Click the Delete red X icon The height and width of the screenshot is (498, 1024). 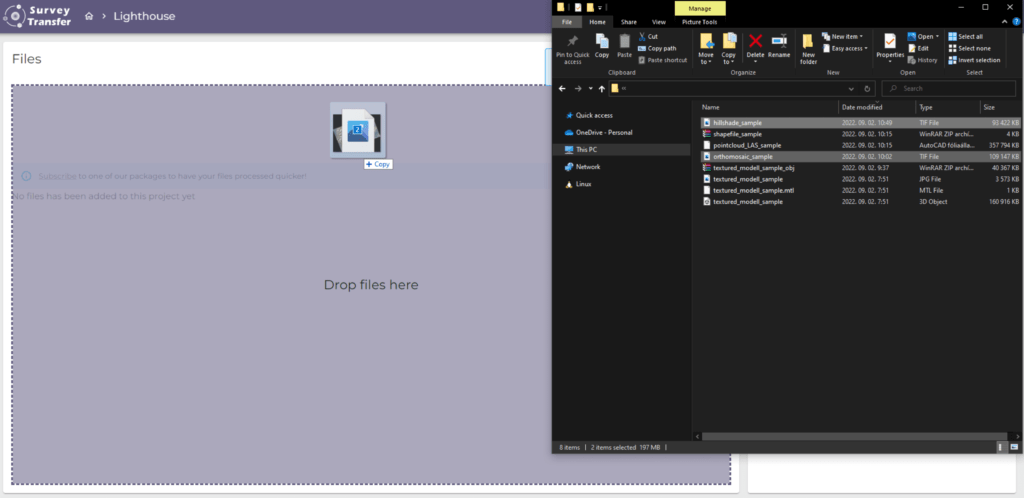(x=756, y=41)
